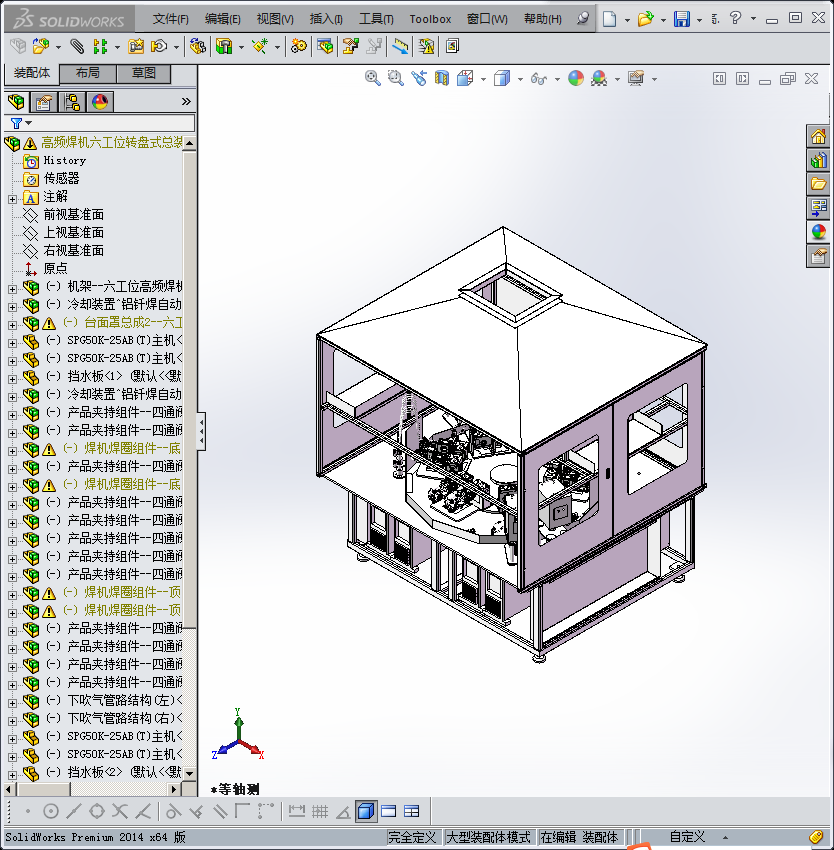The image size is (834, 850).
Task: Open Hide/Show Items dropdown arrow
Action: [x=557, y=80]
